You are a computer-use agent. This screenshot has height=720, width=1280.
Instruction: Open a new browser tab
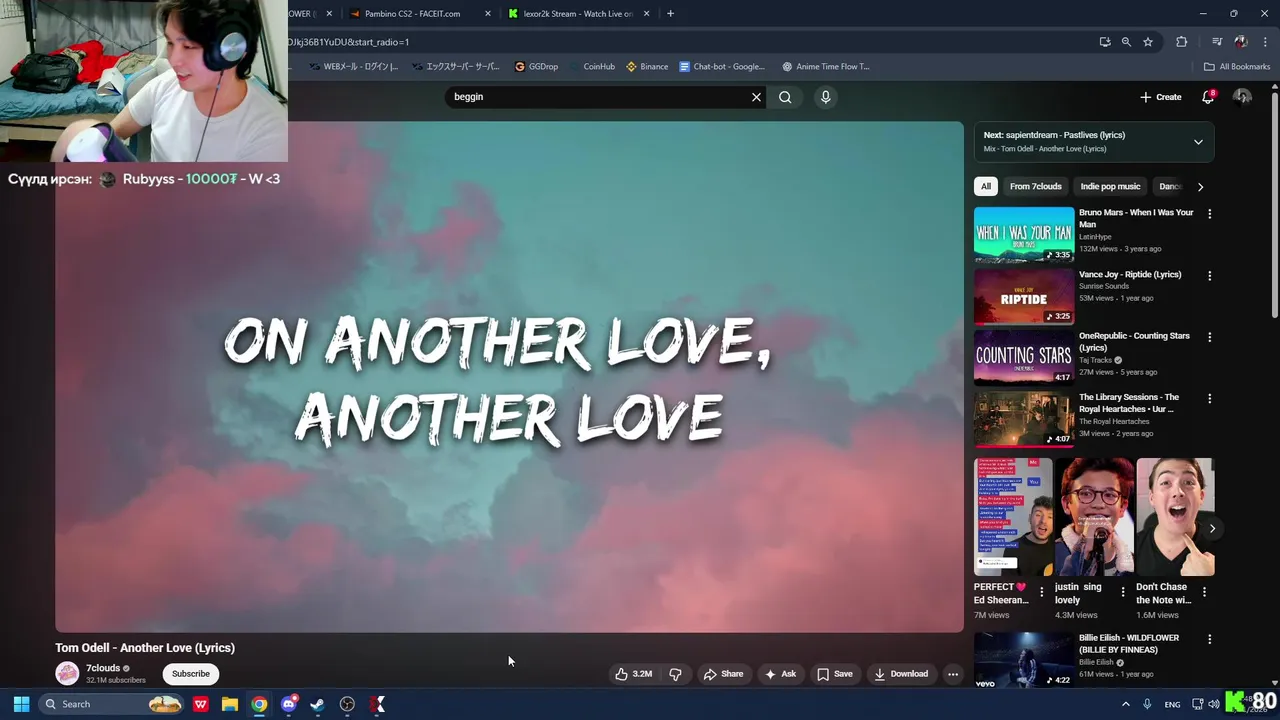(x=670, y=14)
